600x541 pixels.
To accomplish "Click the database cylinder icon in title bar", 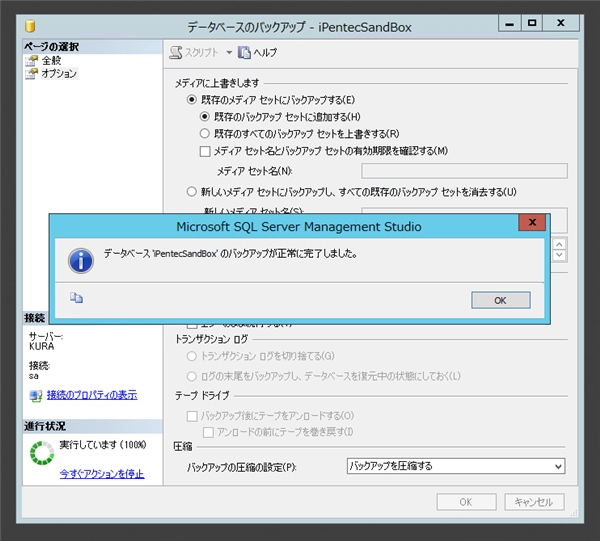I will [30, 26].
